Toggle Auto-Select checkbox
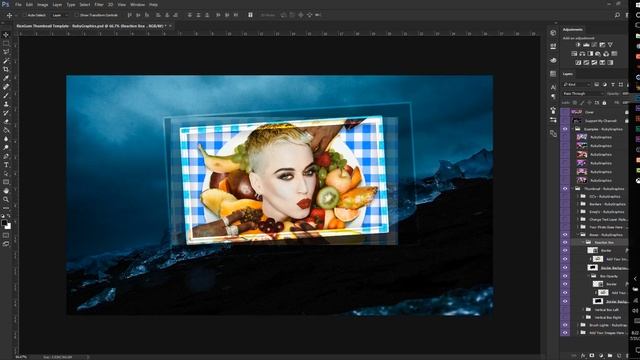 click(25, 15)
